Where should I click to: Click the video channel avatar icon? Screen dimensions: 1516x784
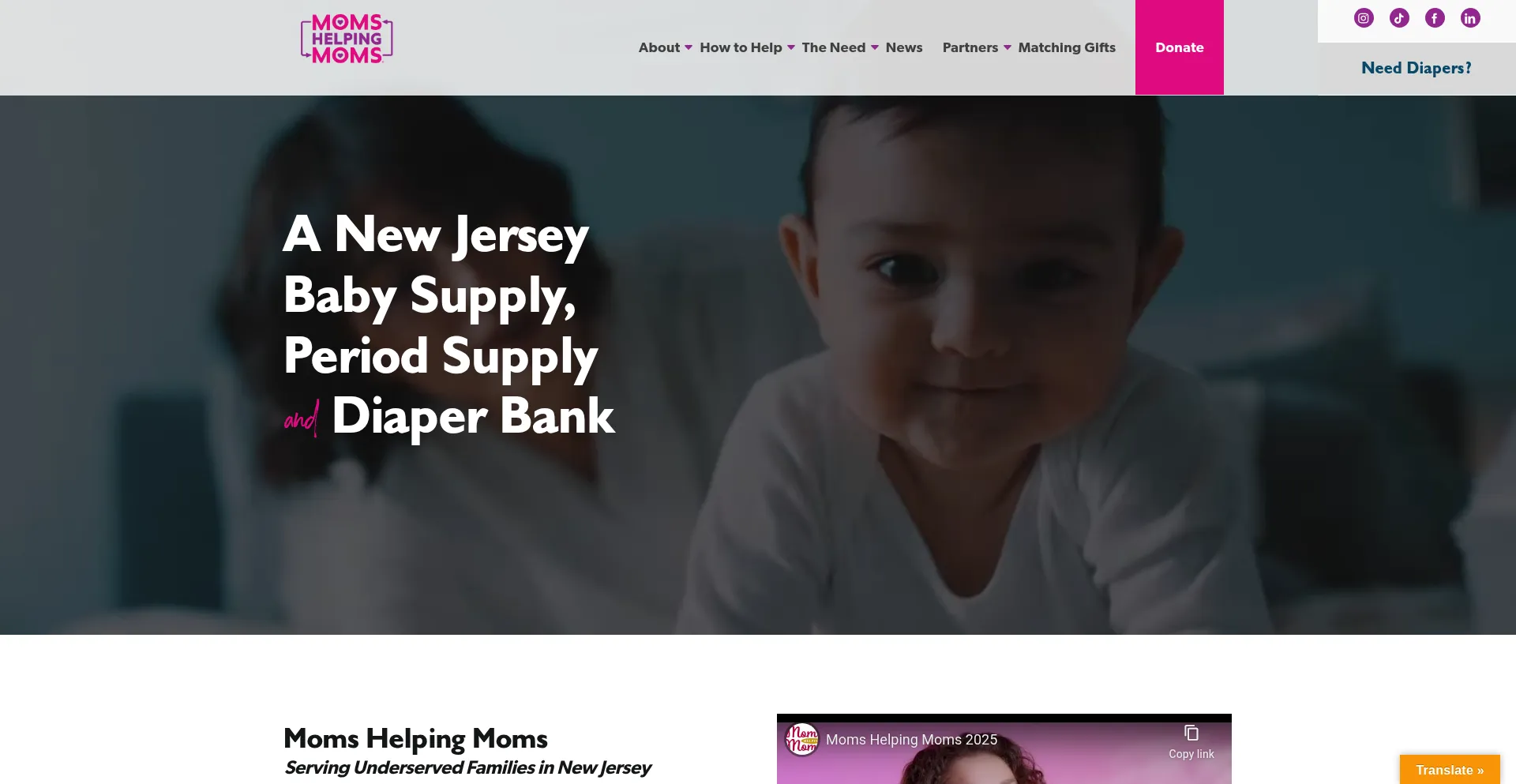click(x=802, y=740)
